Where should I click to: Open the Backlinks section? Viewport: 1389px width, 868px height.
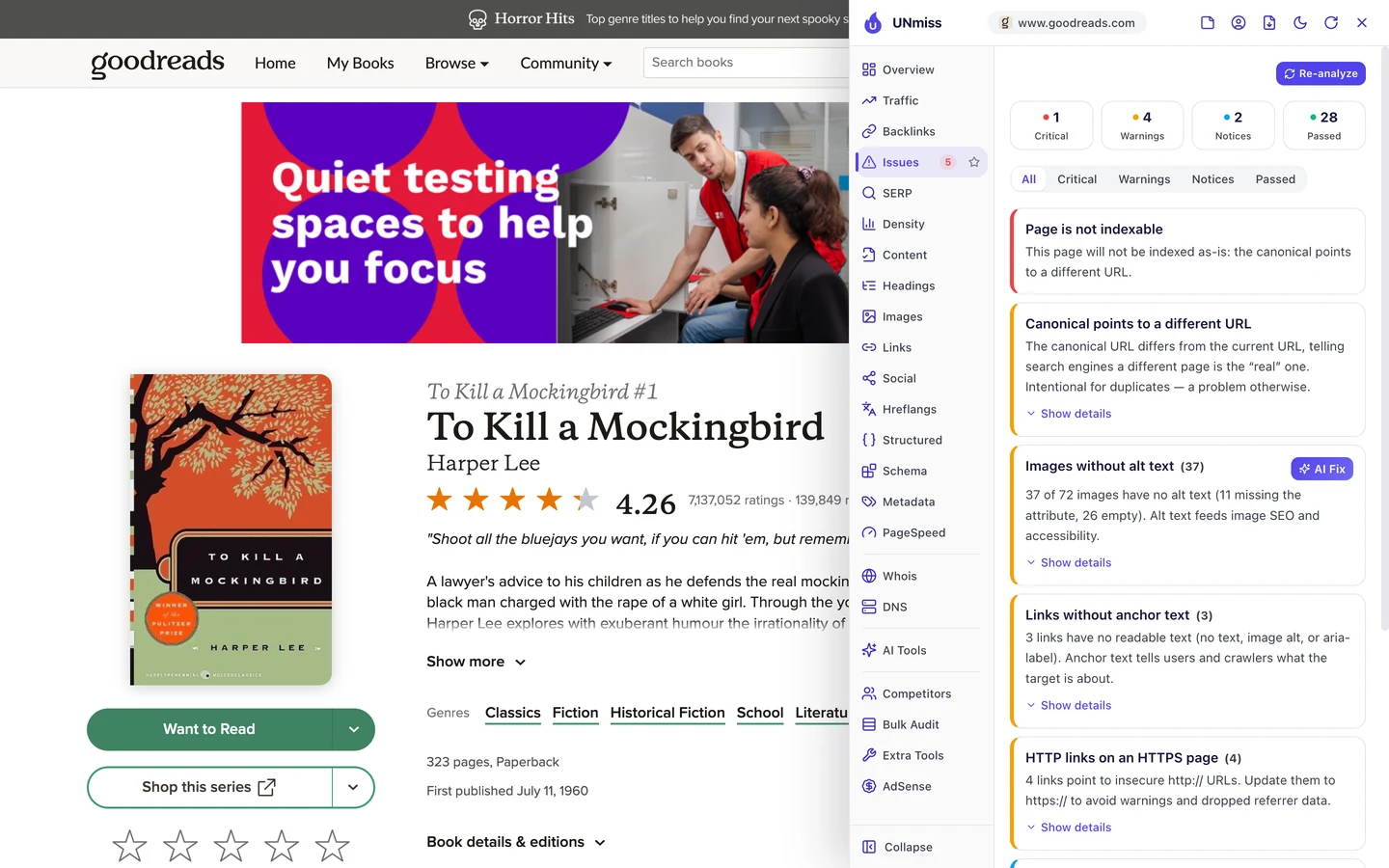click(921, 131)
